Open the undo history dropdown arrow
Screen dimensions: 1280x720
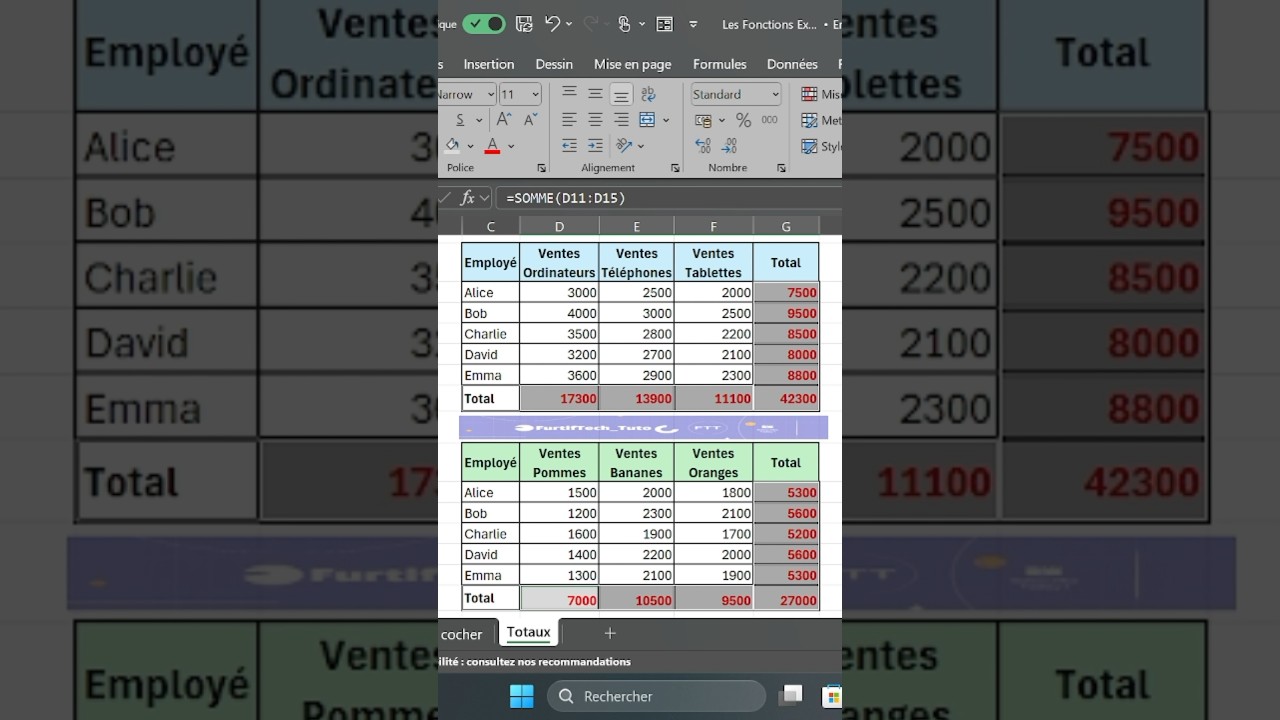[569, 24]
